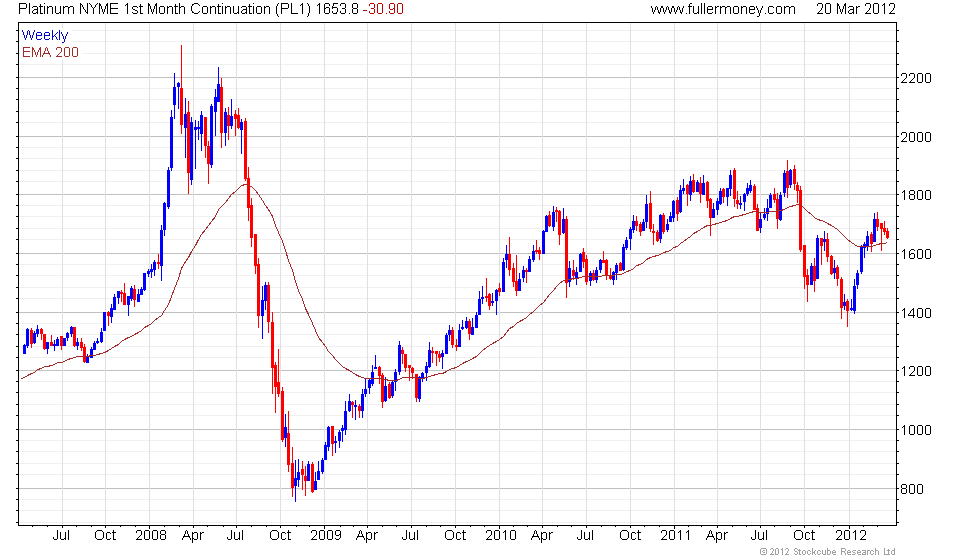Image resolution: width=980 pixels, height=560 pixels.
Task: Click the date 20 Mar 2012
Action: click(x=856, y=9)
